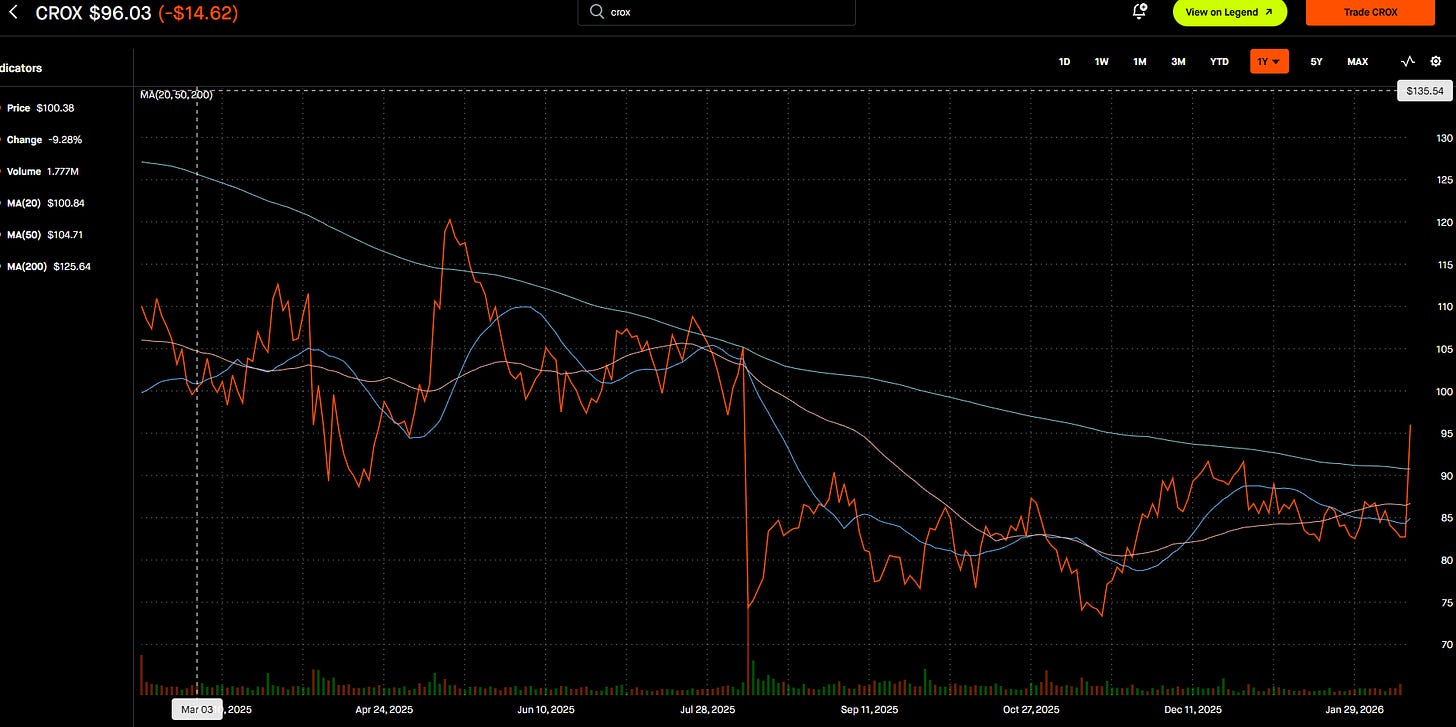Screen dimensions: 1456x727
Task: Click the -$14.62 change value in header
Action: pos(198,13)
